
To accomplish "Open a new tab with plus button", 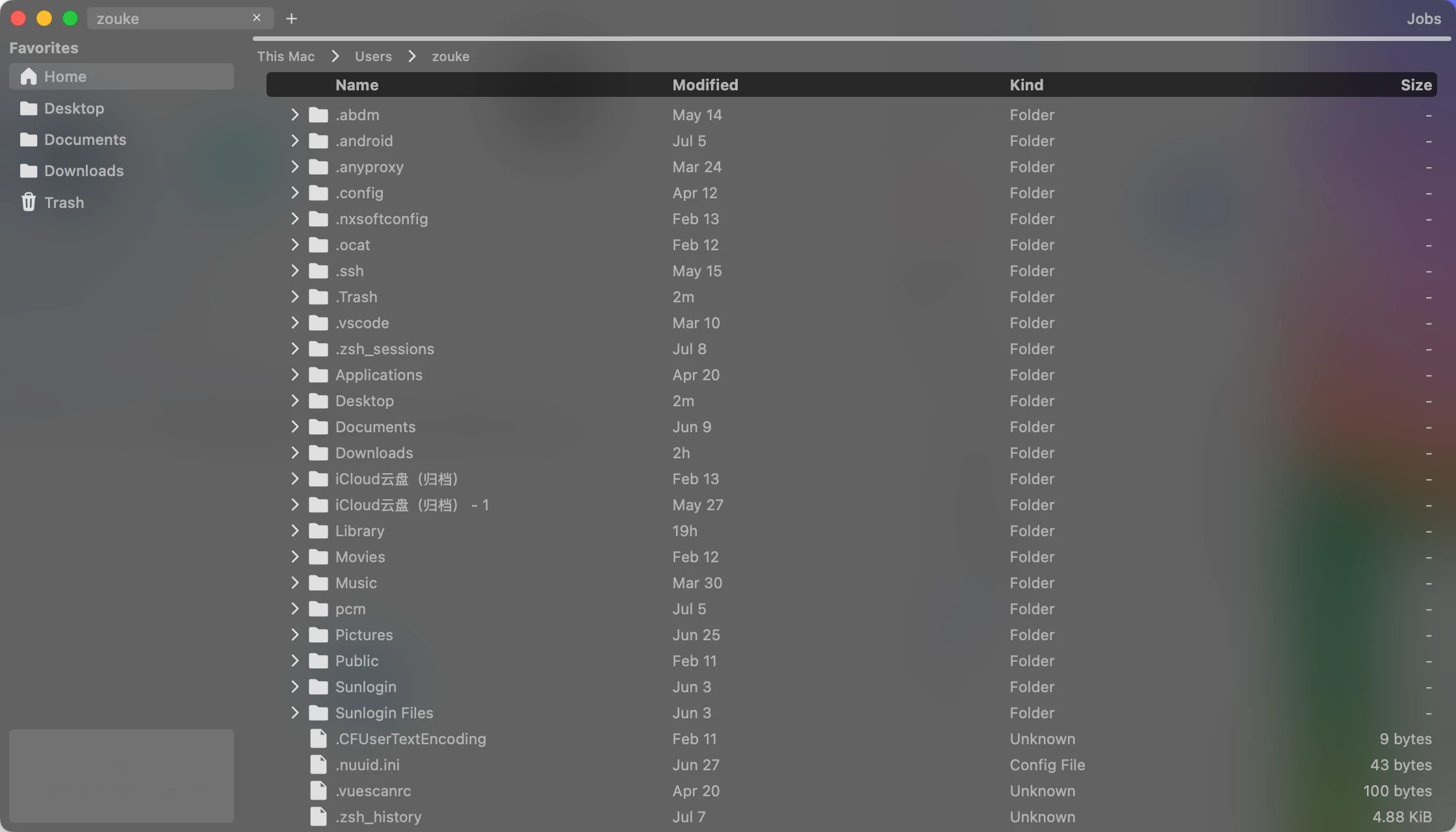I will (291, 19).
